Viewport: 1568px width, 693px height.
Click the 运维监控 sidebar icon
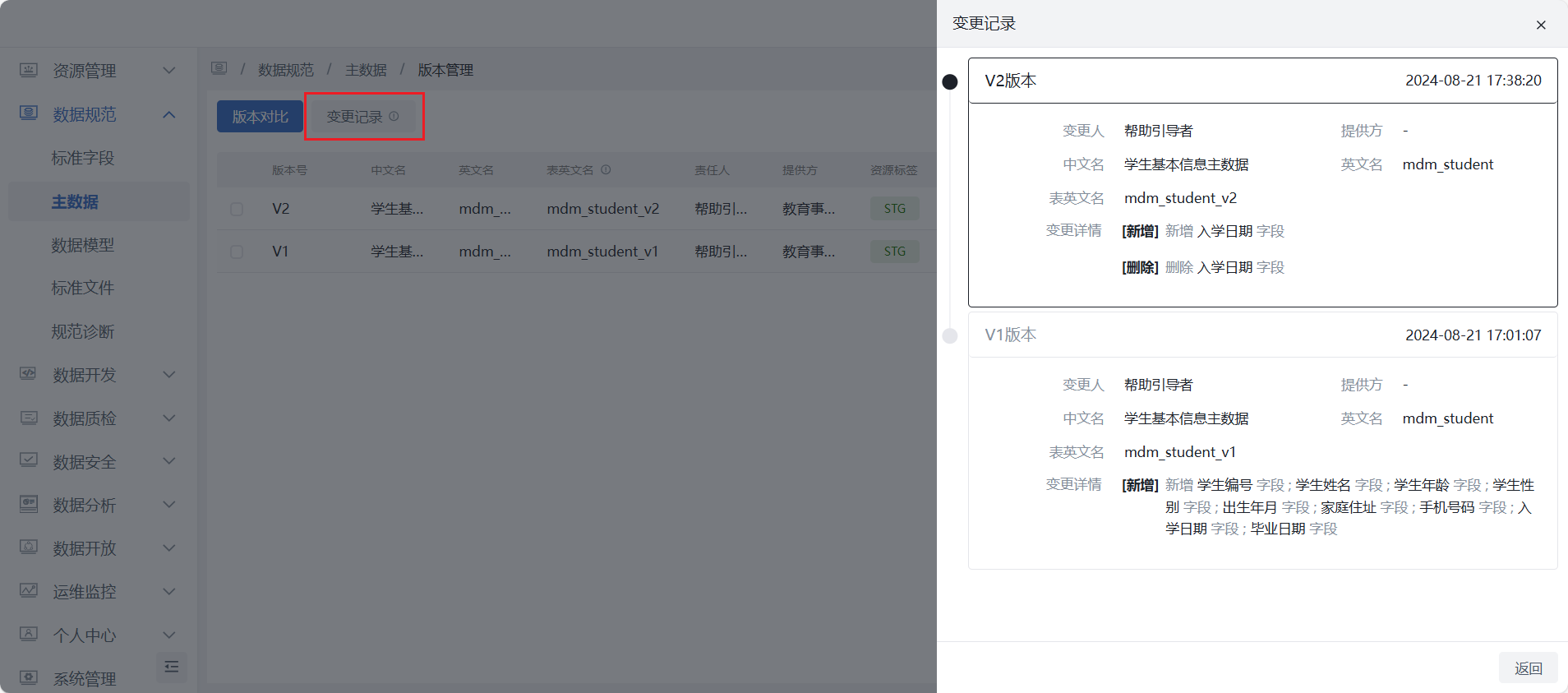point(29,590)
